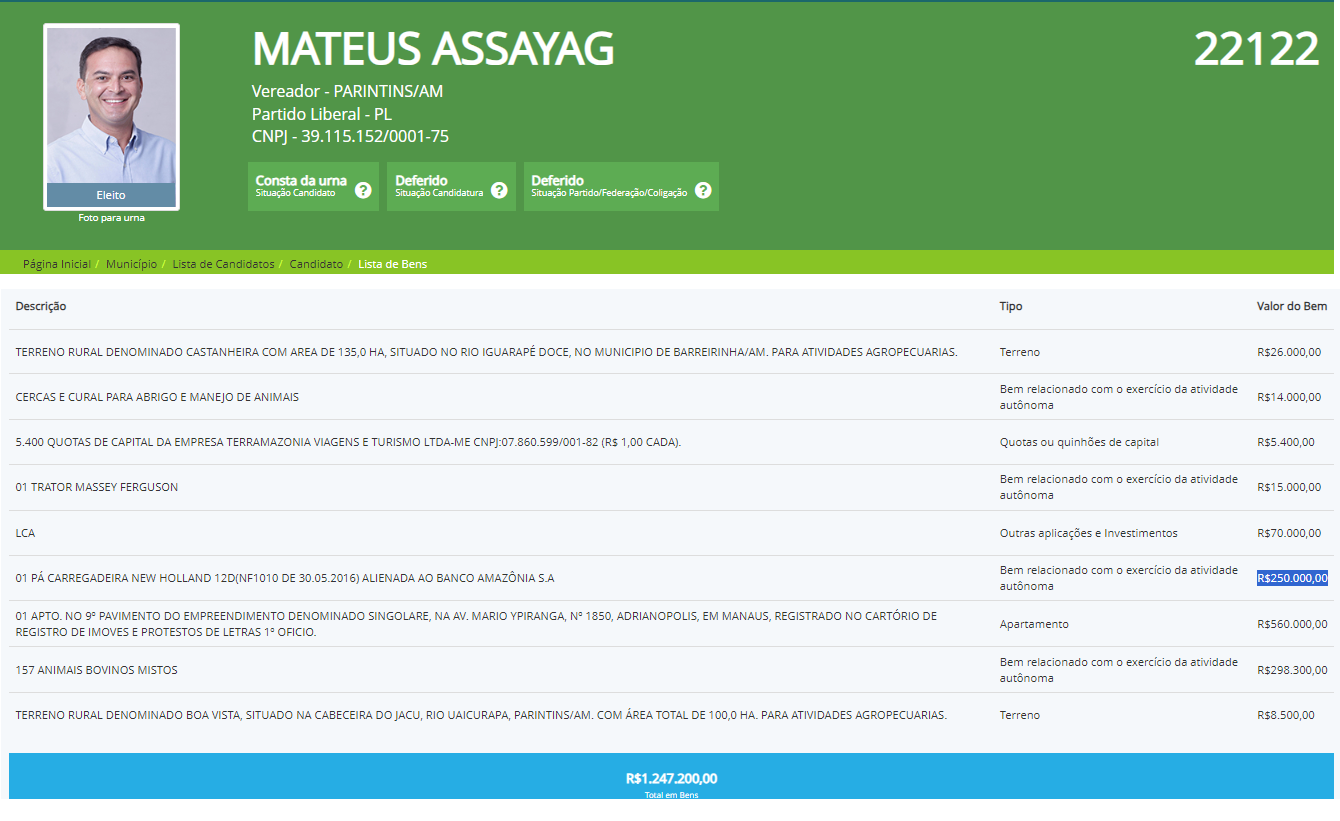Click the Deferido Situação Partido/Federação/Coligação box
1340x821 pixels.
621,186
